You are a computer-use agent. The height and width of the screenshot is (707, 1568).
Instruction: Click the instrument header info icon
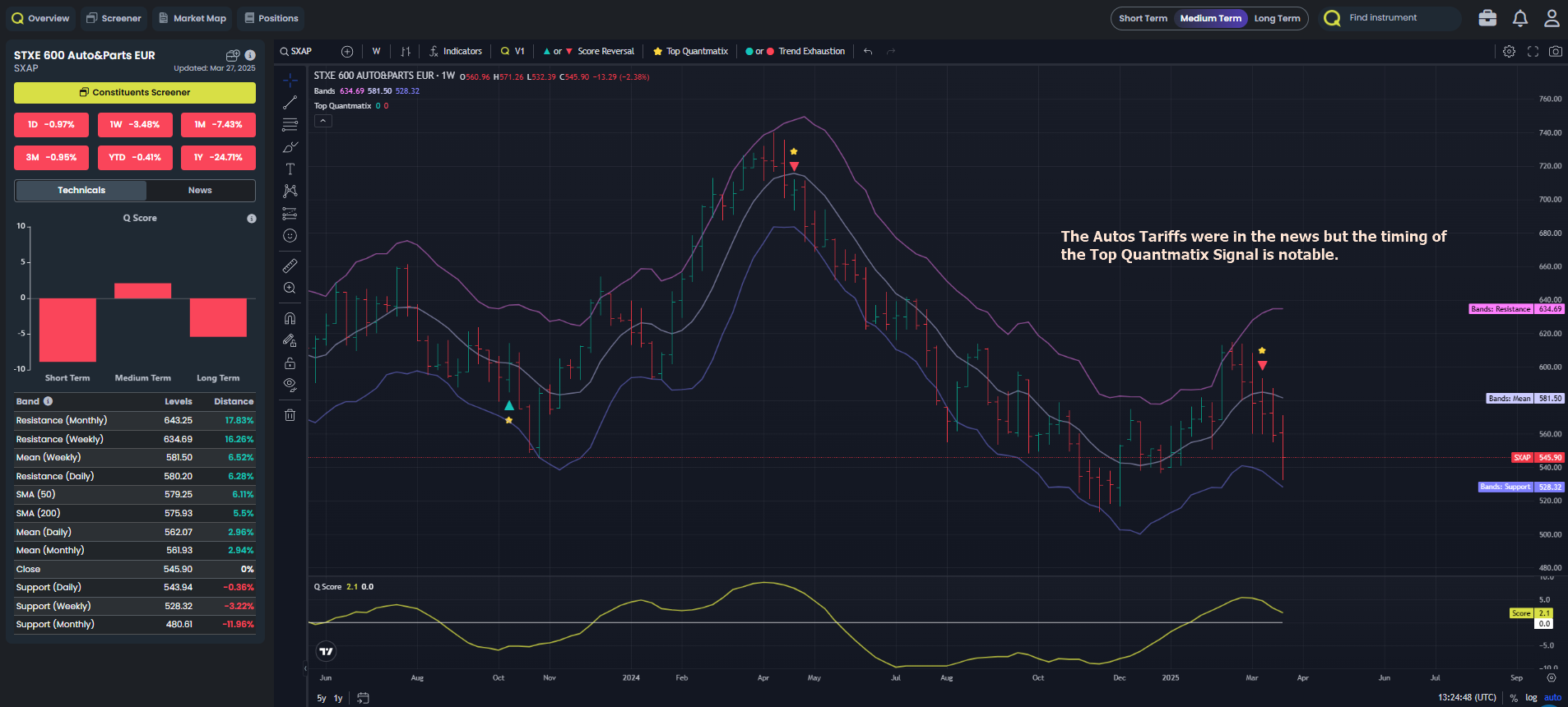pos(250,55)
